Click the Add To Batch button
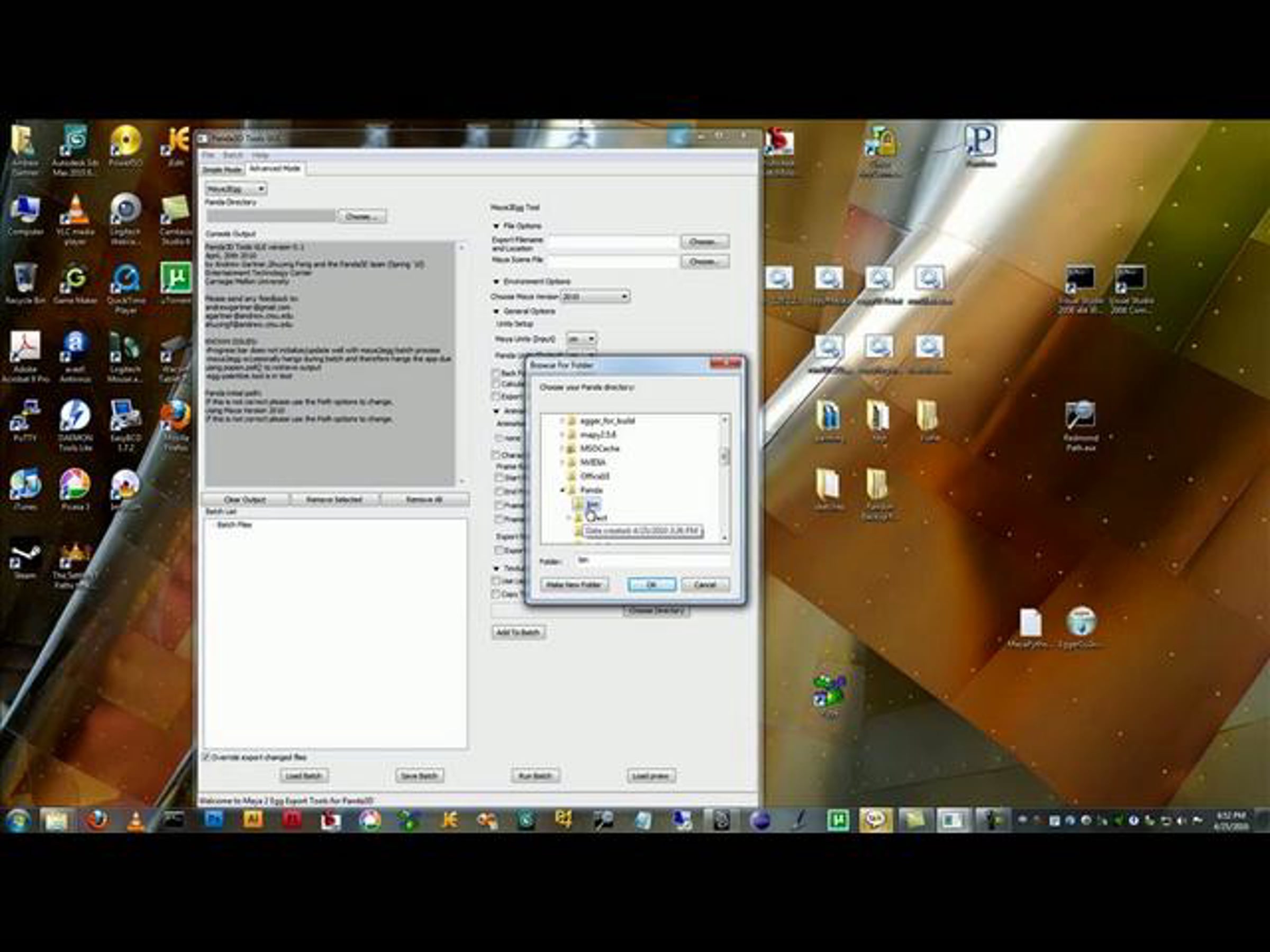 pyautogui.click(x=519, y=633)
